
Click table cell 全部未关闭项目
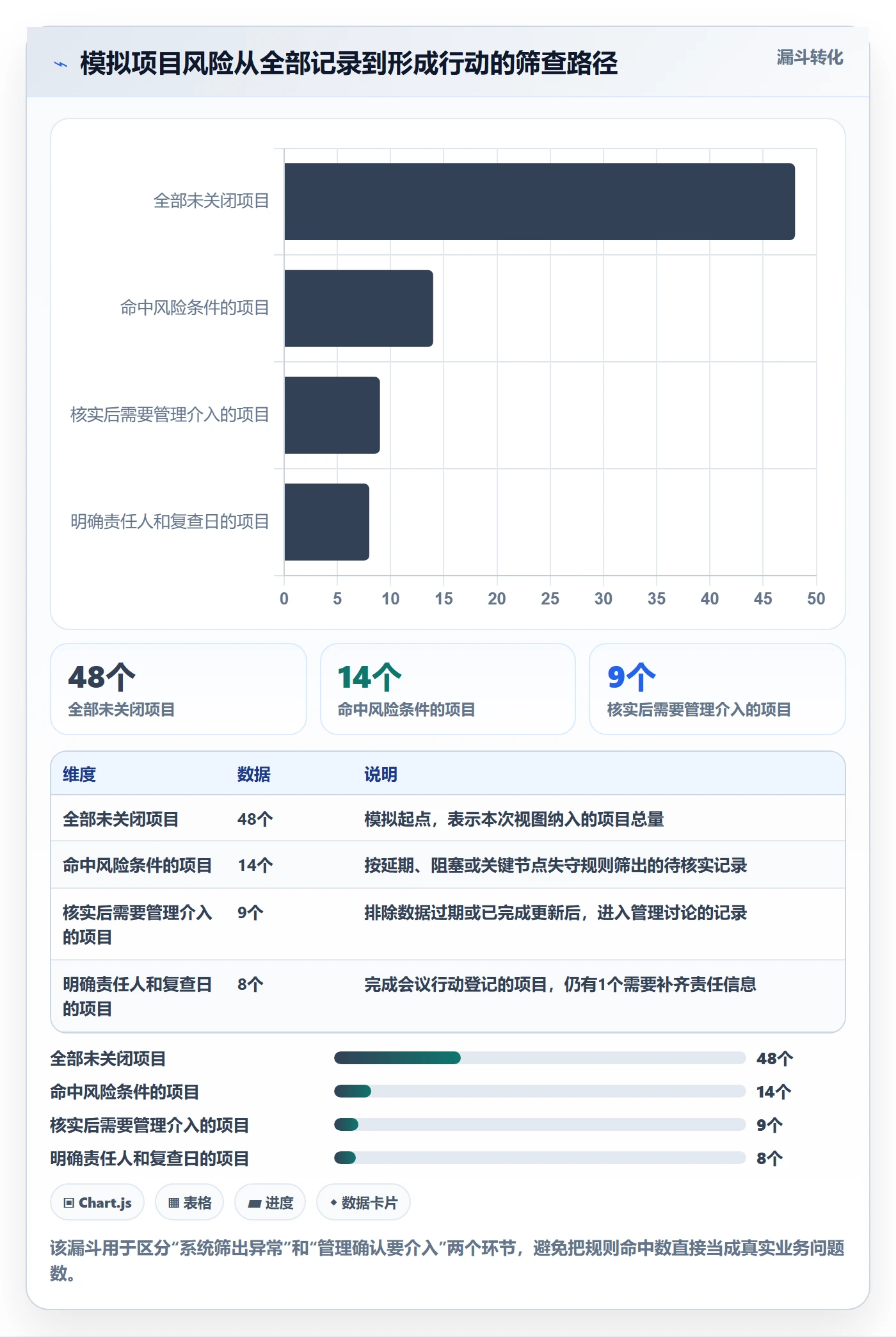[x=121, y=819]
